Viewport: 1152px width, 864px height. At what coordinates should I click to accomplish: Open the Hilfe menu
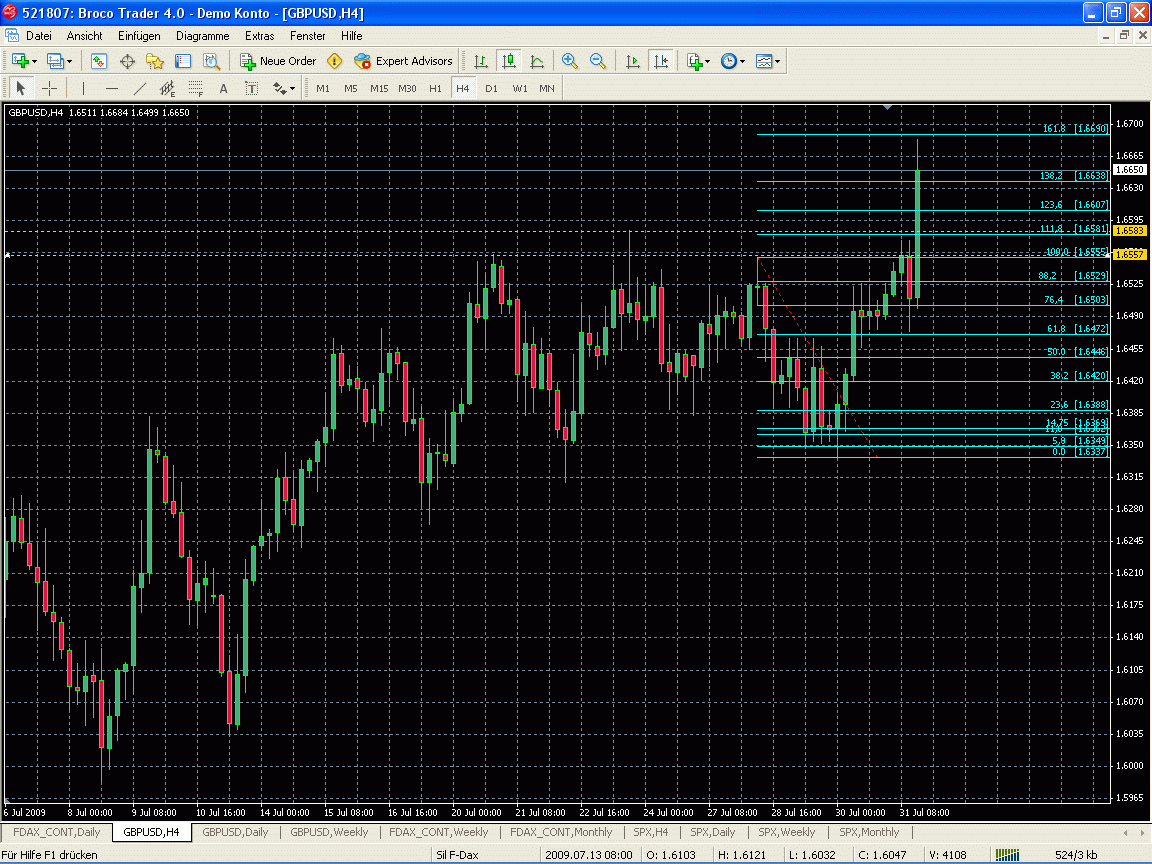pyautogui.click(x=351, y=36)
